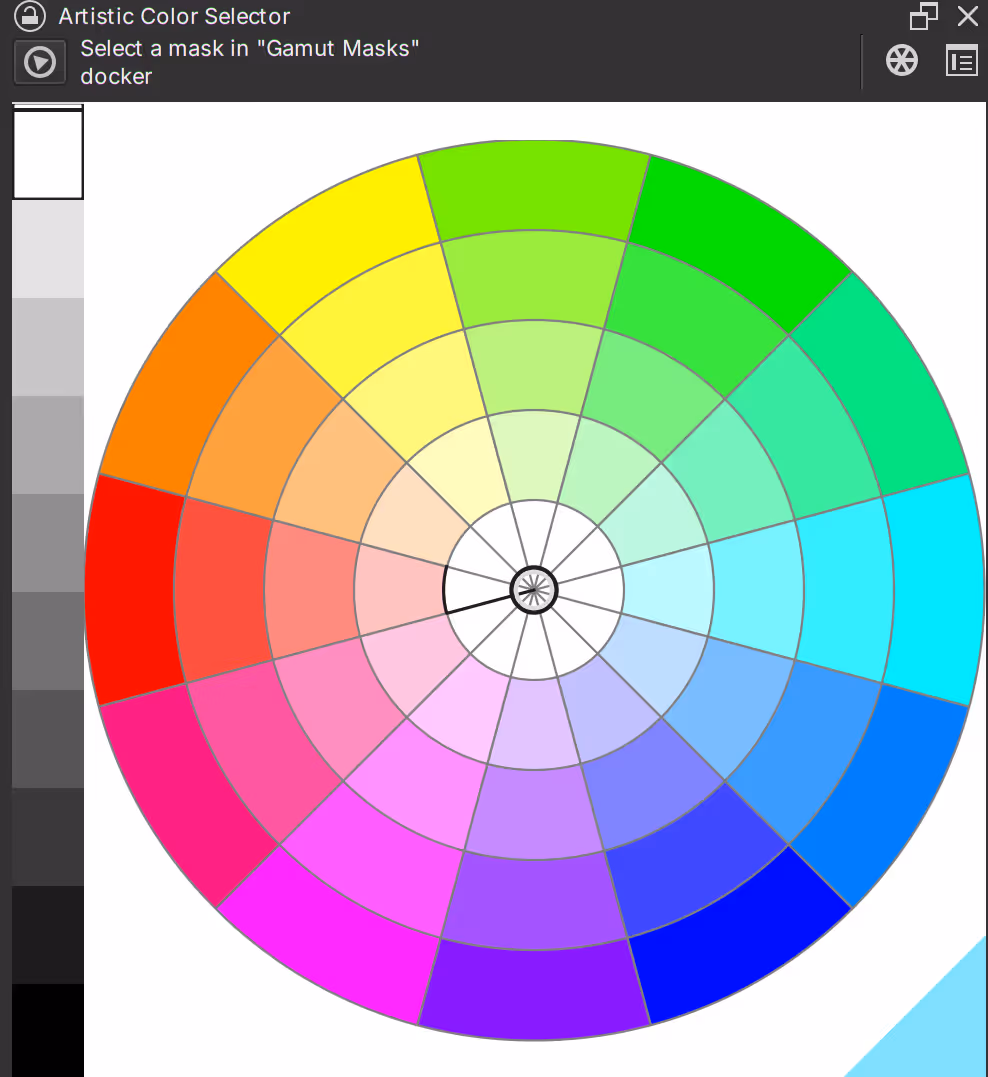Open the selector settings list icon
The image size is (988, 1077).
tap(961, 61)
